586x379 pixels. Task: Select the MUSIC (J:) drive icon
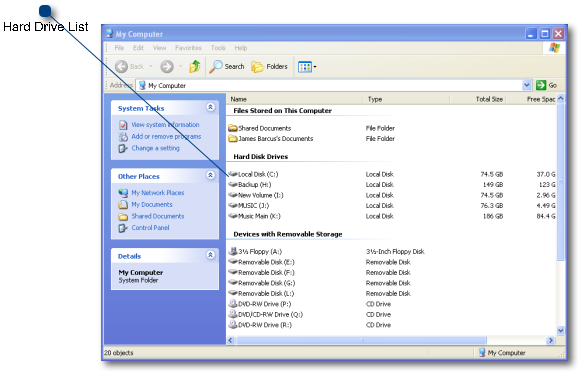point(233,205)
